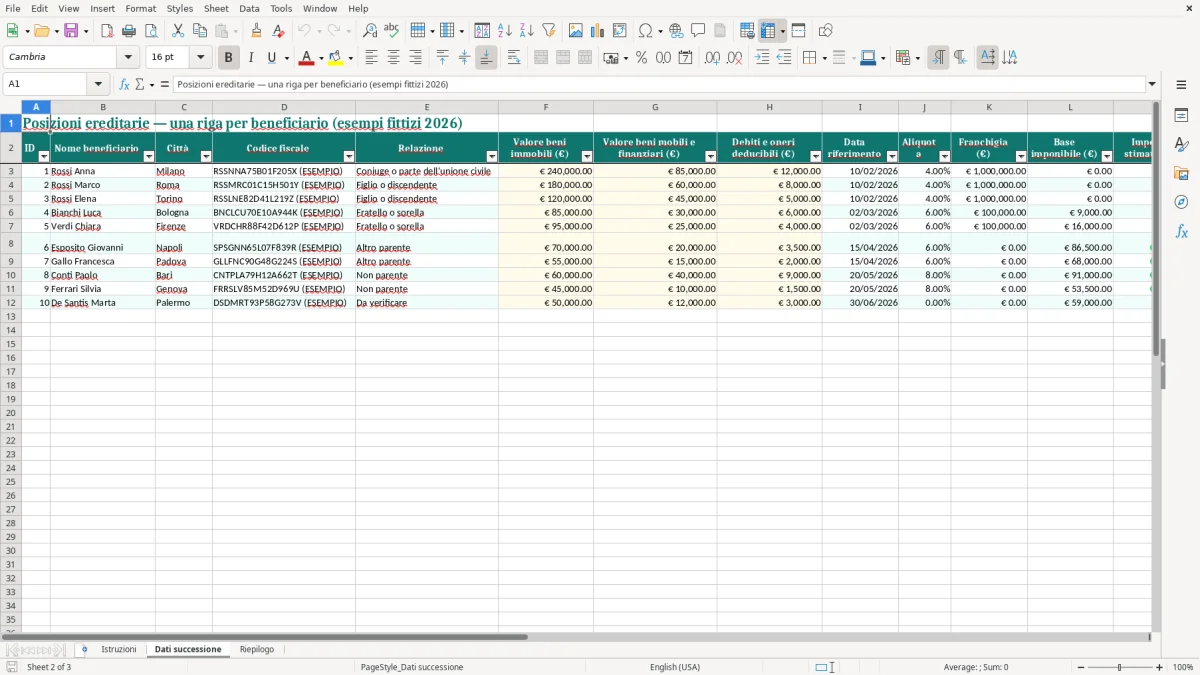The height and width of the screenshot is (675, 1200).
Task: Open the Cambria font name dropdown
Action: [128, 58]
